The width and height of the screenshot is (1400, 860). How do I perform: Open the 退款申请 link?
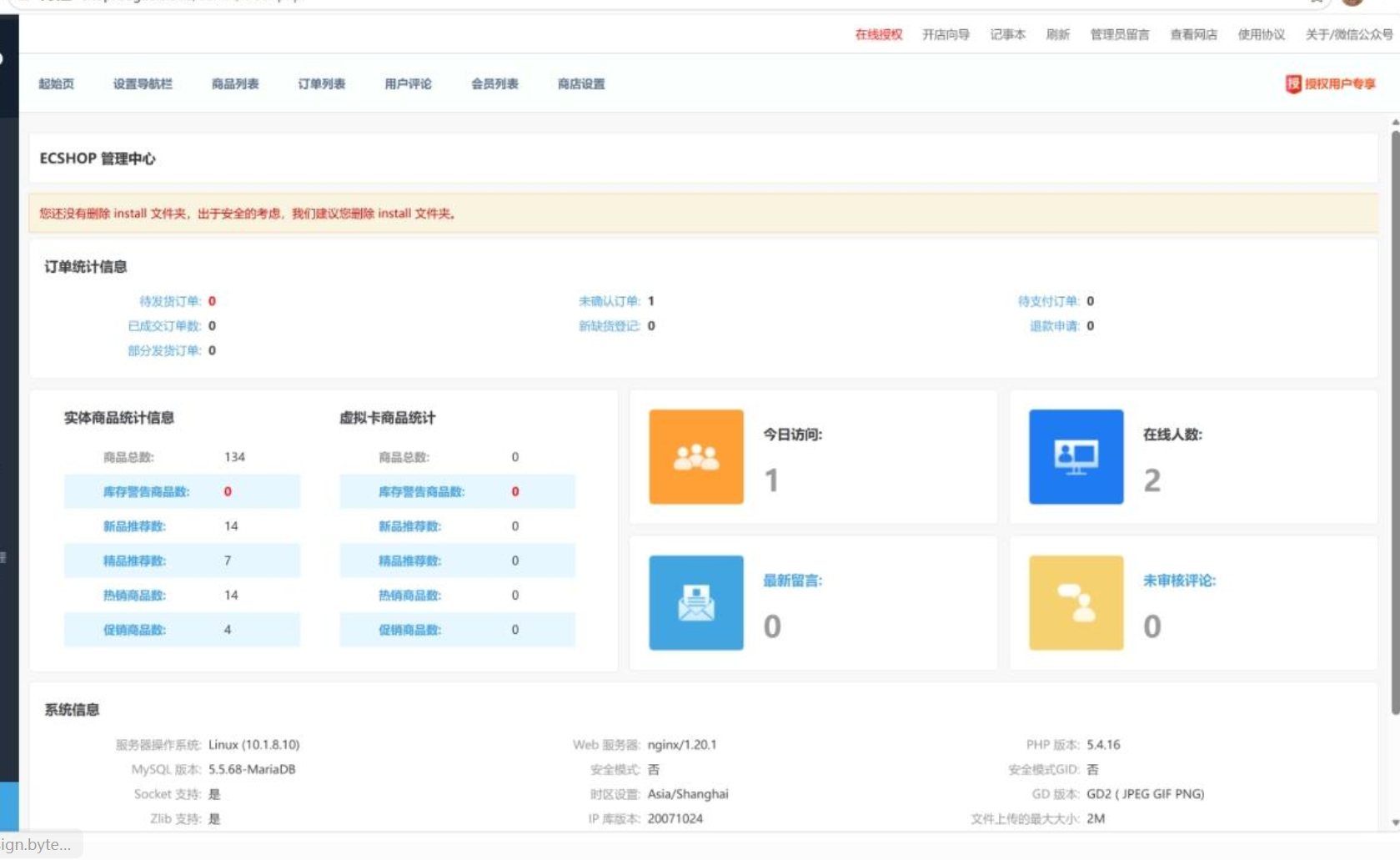click(x=1055, y=326)
